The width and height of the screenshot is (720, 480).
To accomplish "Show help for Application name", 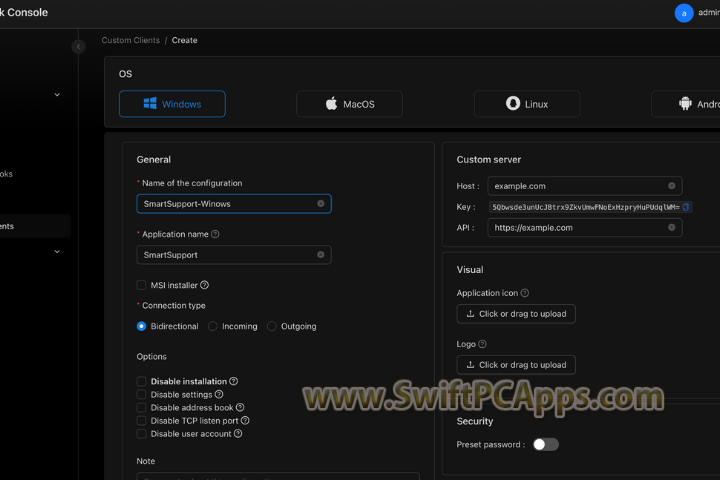I will pos(215,234).
